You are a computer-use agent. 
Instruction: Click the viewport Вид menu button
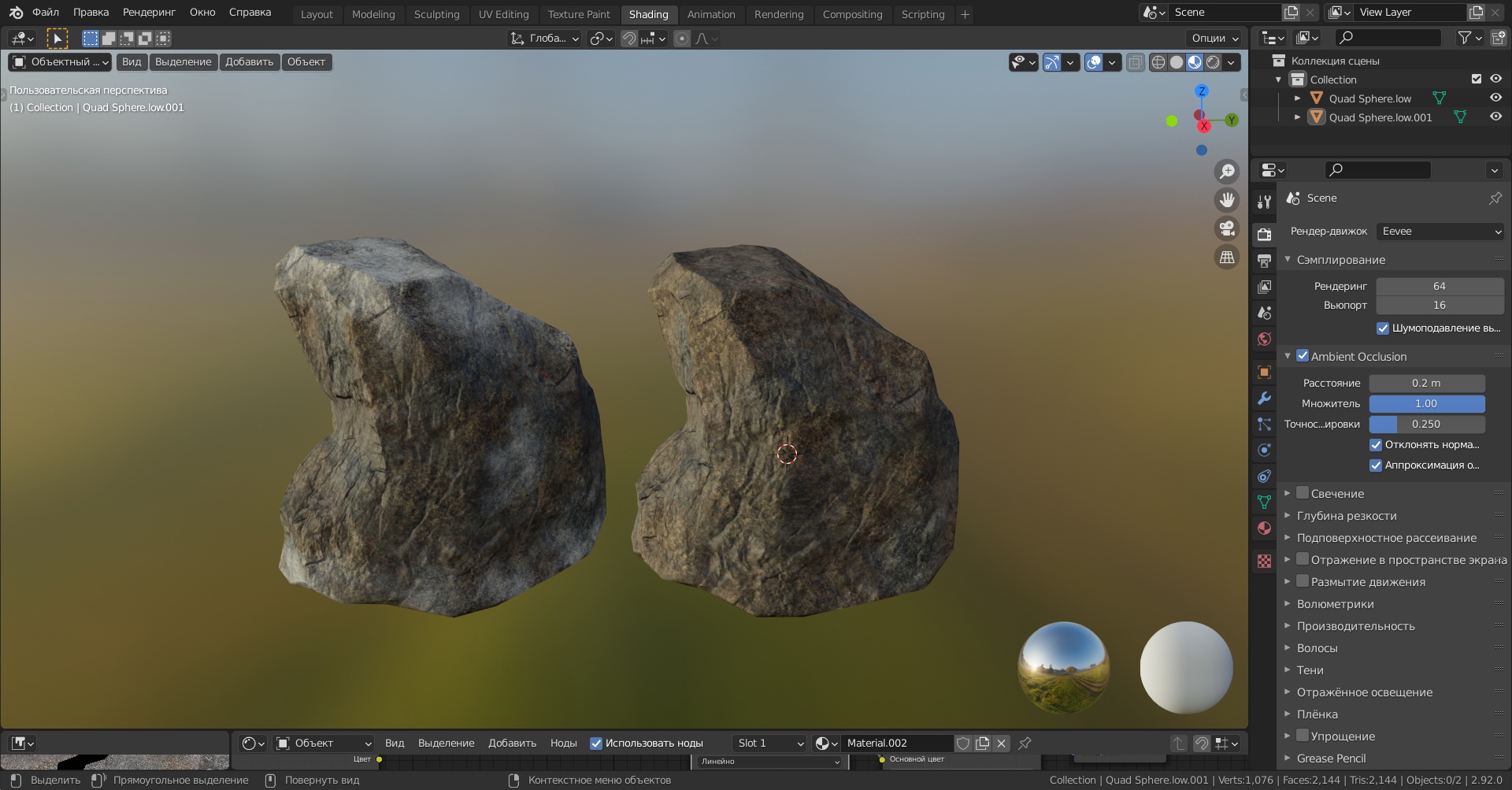tap(132, 62)
